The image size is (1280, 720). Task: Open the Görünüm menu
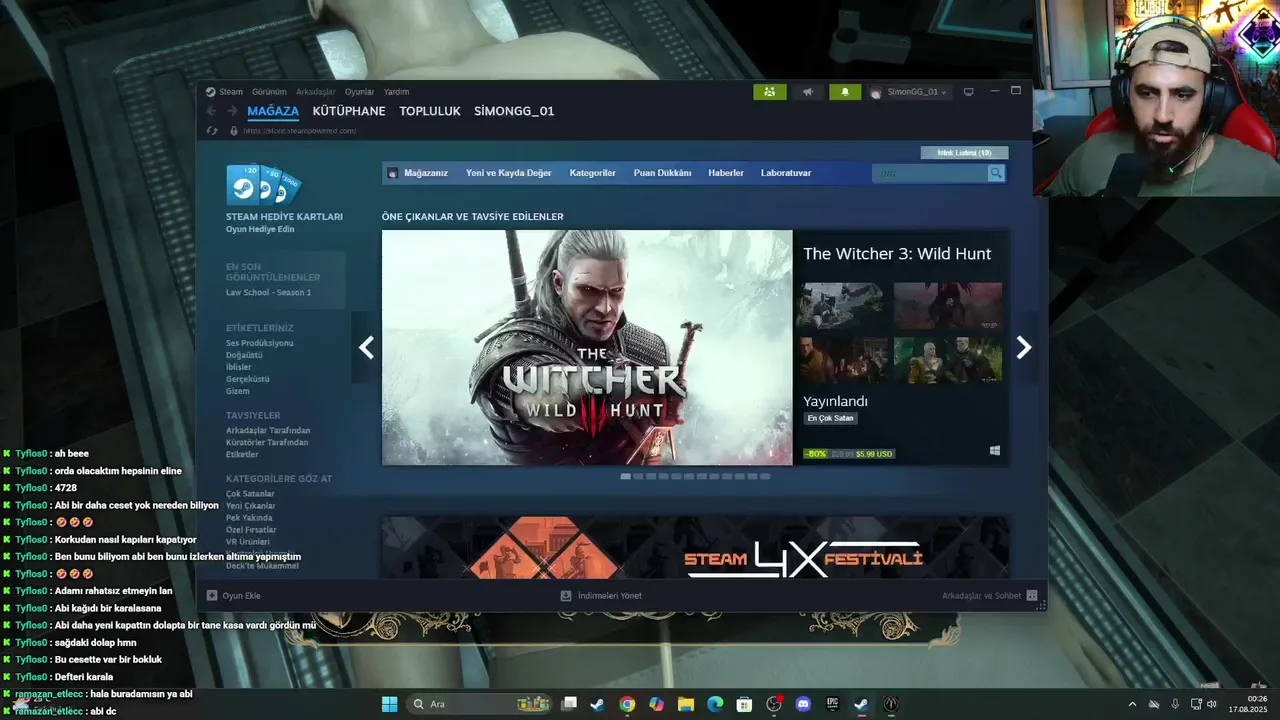pos(269,92)
